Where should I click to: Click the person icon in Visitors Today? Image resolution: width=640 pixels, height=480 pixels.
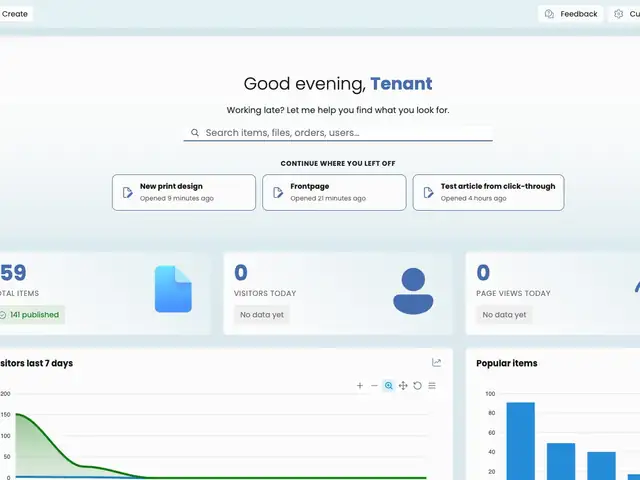click(413, 291)
